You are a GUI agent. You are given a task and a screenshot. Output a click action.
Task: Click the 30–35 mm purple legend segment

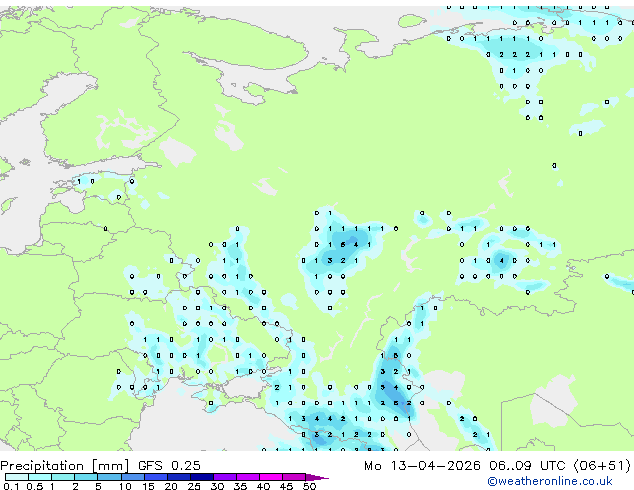coord(224,477)
